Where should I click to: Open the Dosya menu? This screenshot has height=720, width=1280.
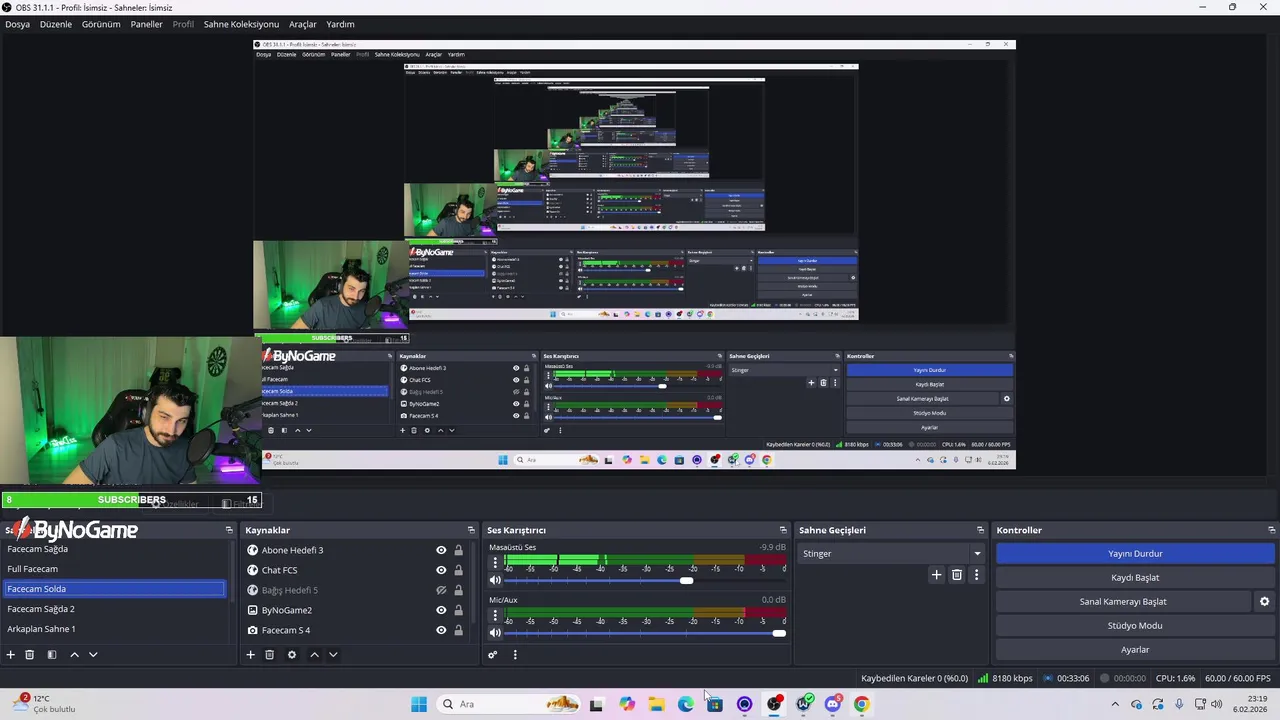17,24
